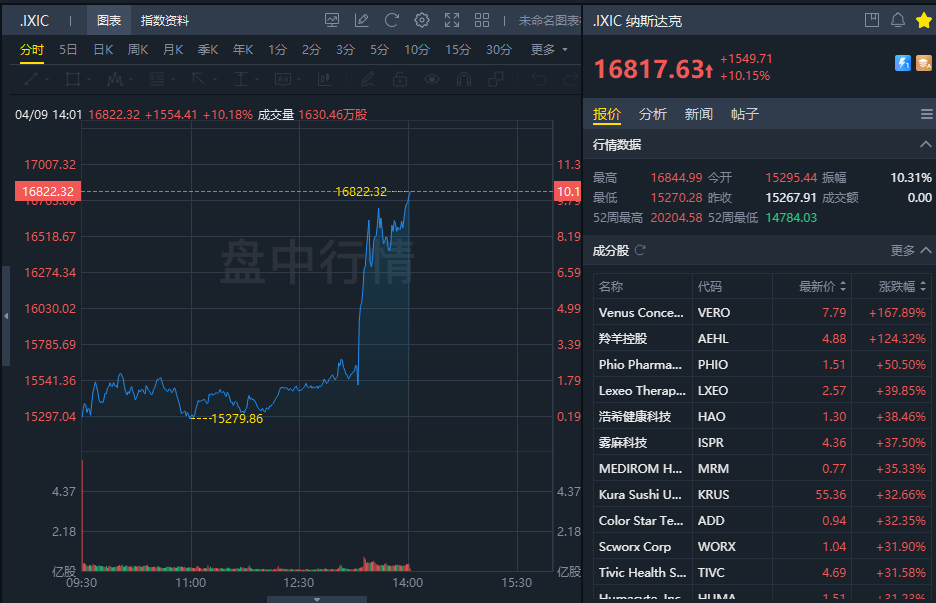Refresh the chart with the reload icon
Viewport: 936px width, 603px height.
pos(392,20)
